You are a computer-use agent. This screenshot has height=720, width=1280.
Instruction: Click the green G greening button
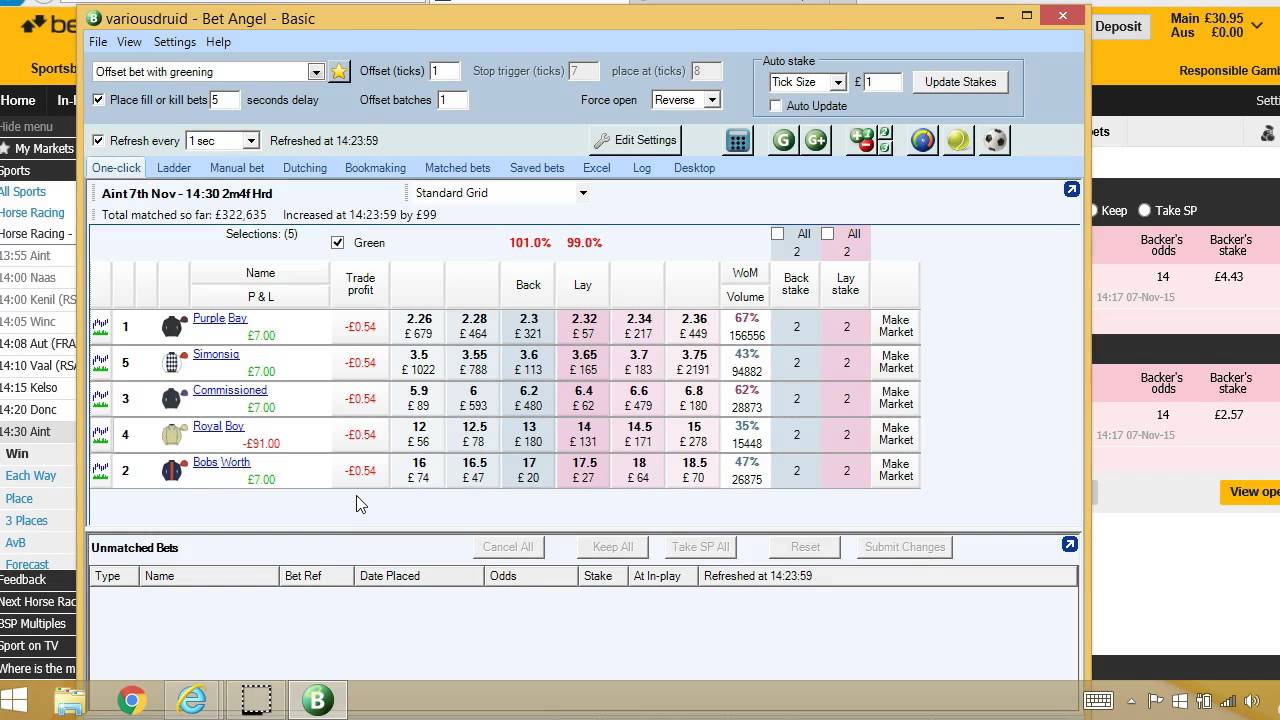[x=784, y=141]
